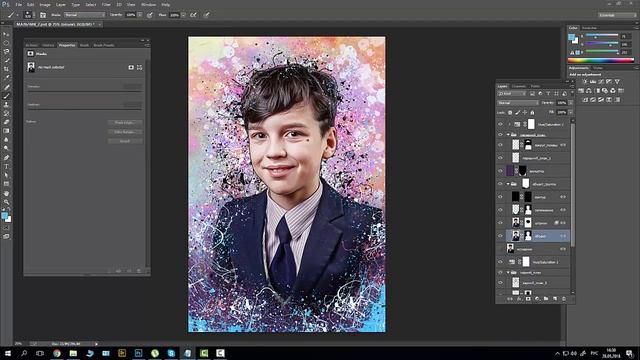This screenshot has width=640, height=360.
Task: Toggle pressure for size button
Action: [x=207, y=15]
